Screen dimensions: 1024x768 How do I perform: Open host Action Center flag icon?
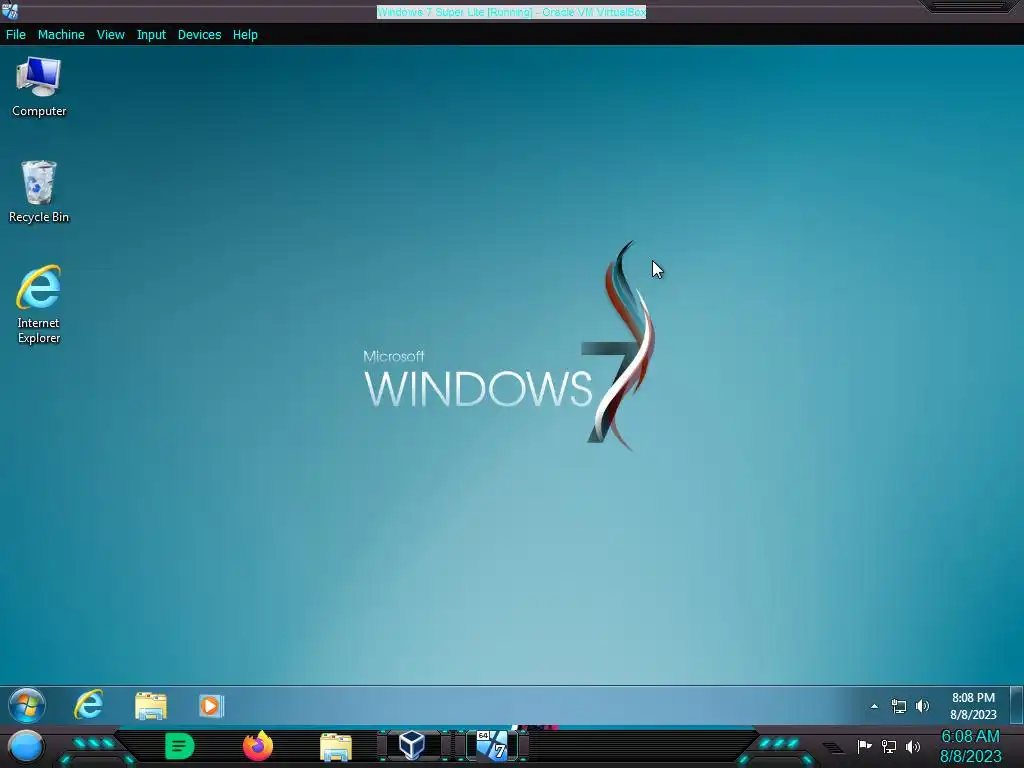(x=864, y=746)
